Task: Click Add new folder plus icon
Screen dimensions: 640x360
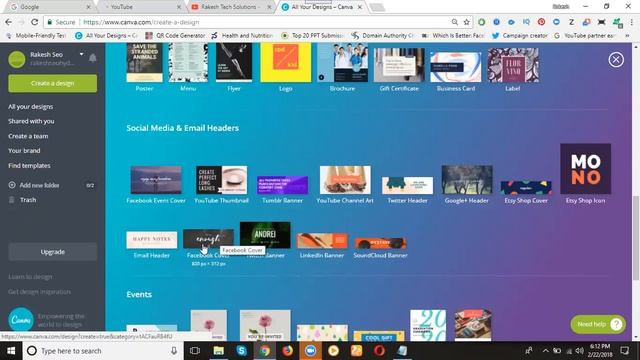Action: click(12, 185)
